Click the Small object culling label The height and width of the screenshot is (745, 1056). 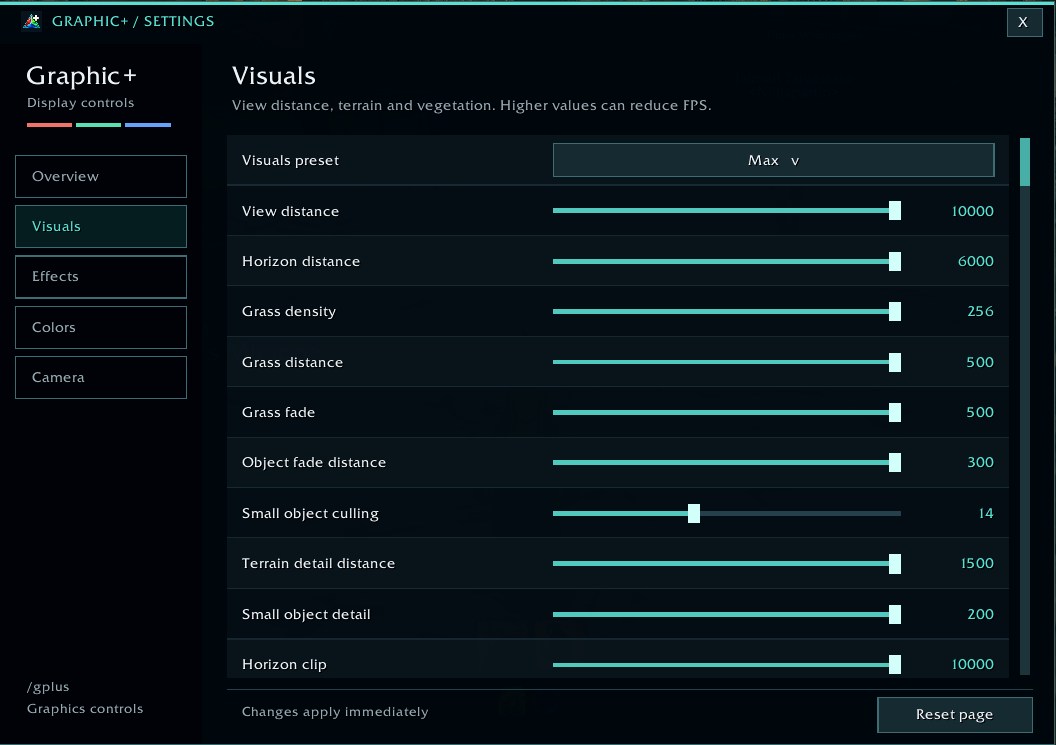(310, 513)
